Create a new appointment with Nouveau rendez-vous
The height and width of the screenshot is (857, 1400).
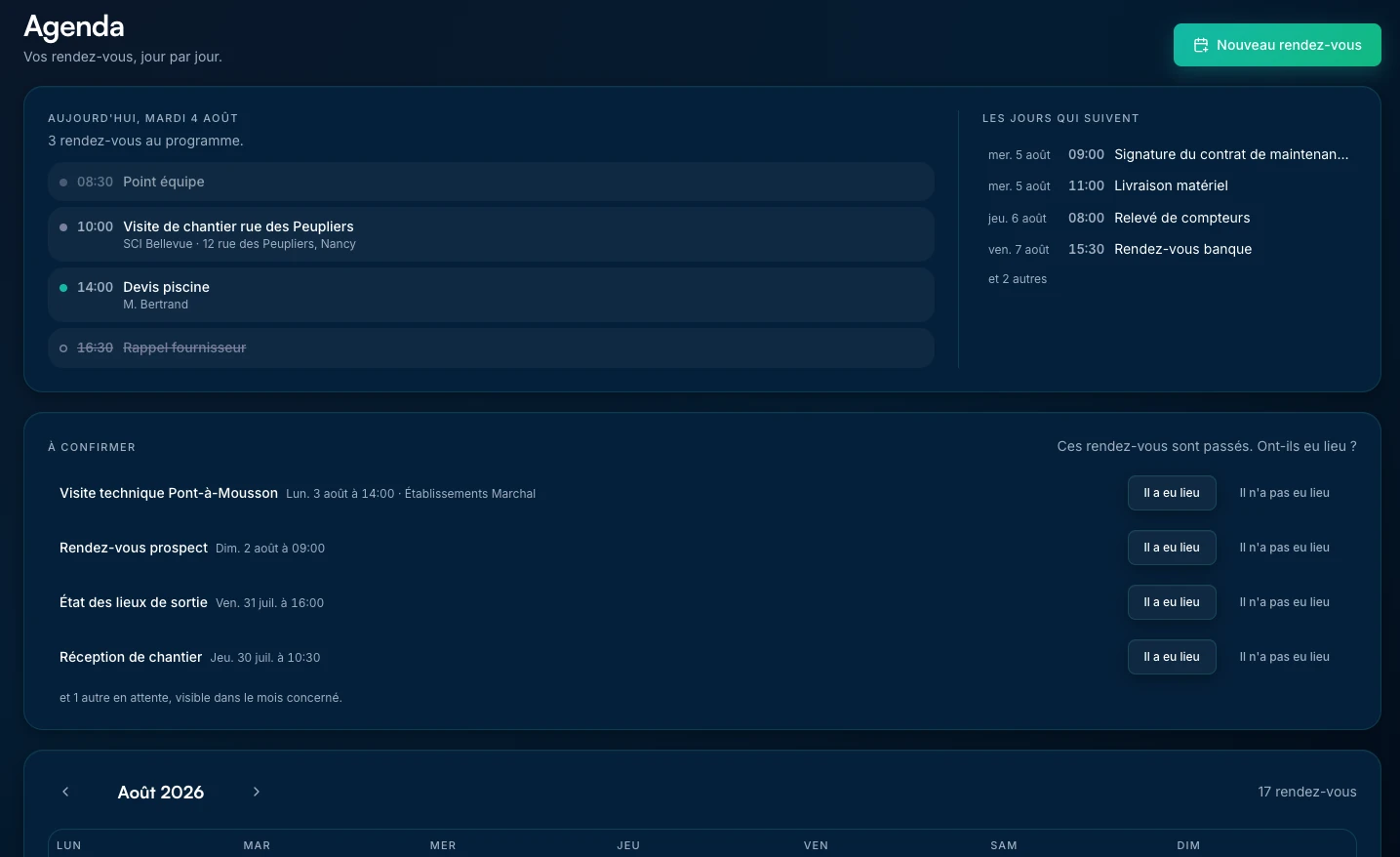[1277, 45]
